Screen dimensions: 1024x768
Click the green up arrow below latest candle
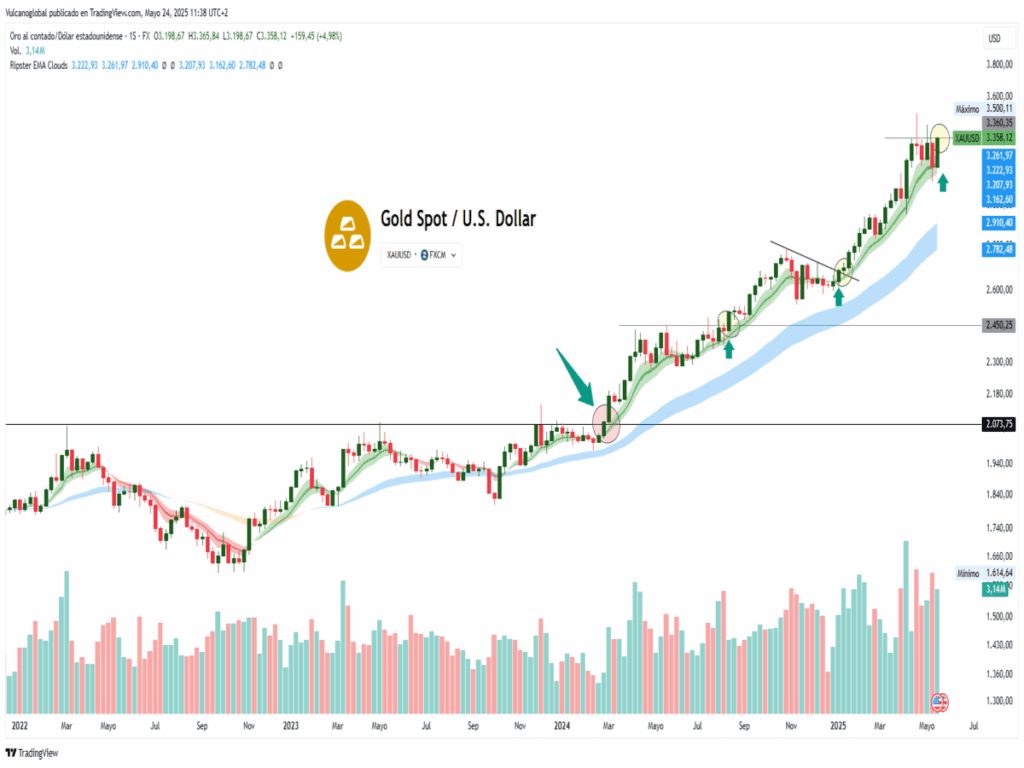[x=943, y=181]
